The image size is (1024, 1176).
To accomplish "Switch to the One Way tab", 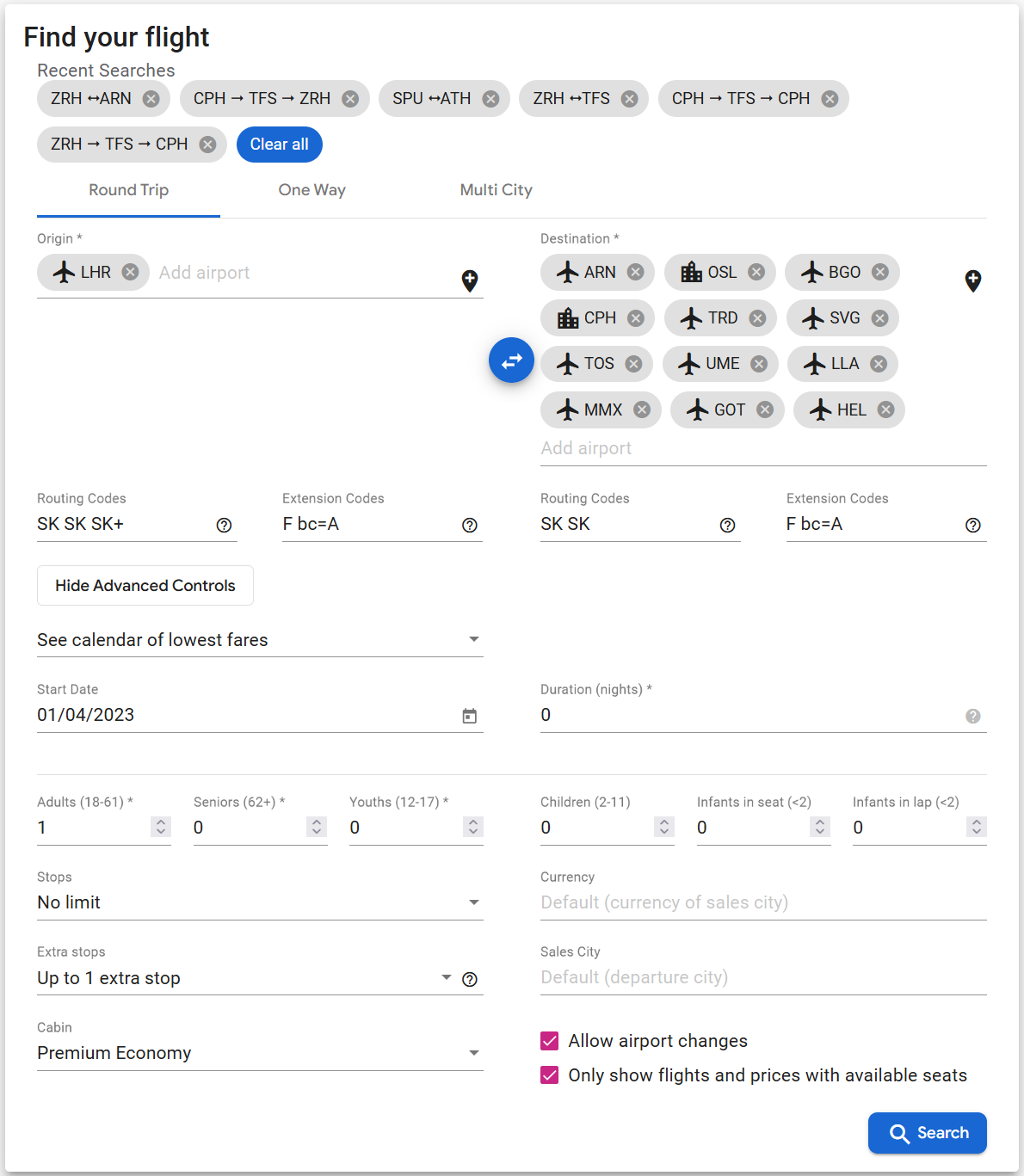I will (312, 190).
